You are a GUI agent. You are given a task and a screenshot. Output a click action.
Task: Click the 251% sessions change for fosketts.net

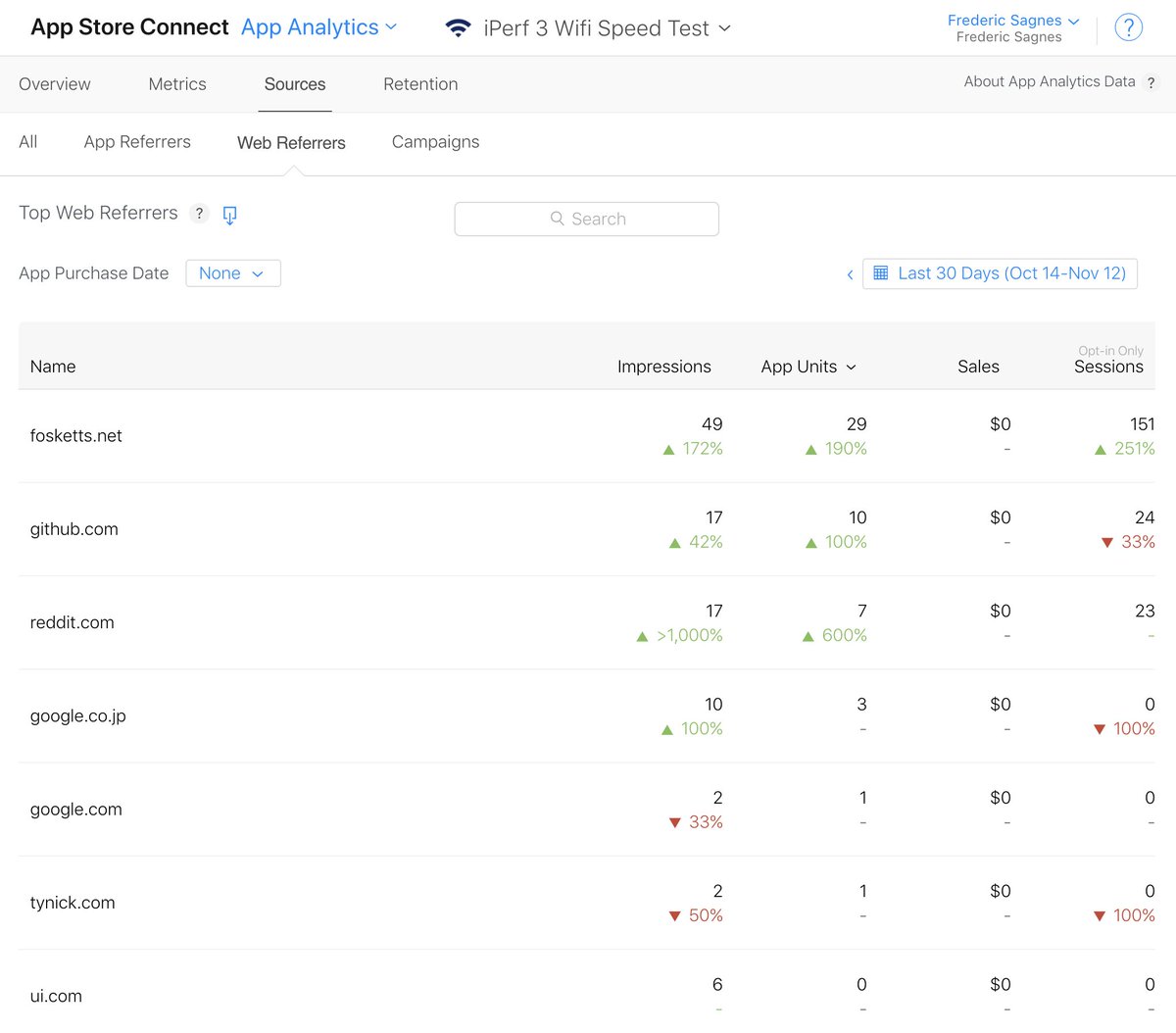1125,449
